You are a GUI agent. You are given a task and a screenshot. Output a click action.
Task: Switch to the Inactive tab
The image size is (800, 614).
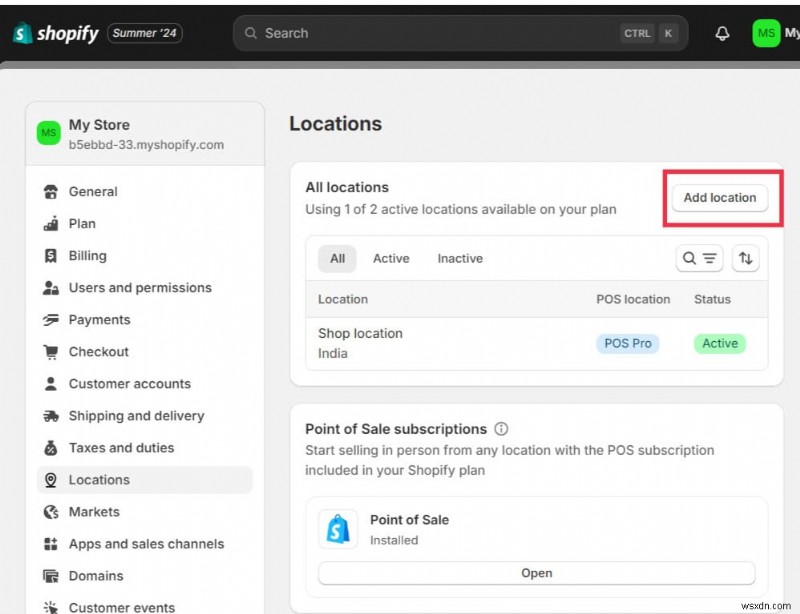click(x=460, y=259)
